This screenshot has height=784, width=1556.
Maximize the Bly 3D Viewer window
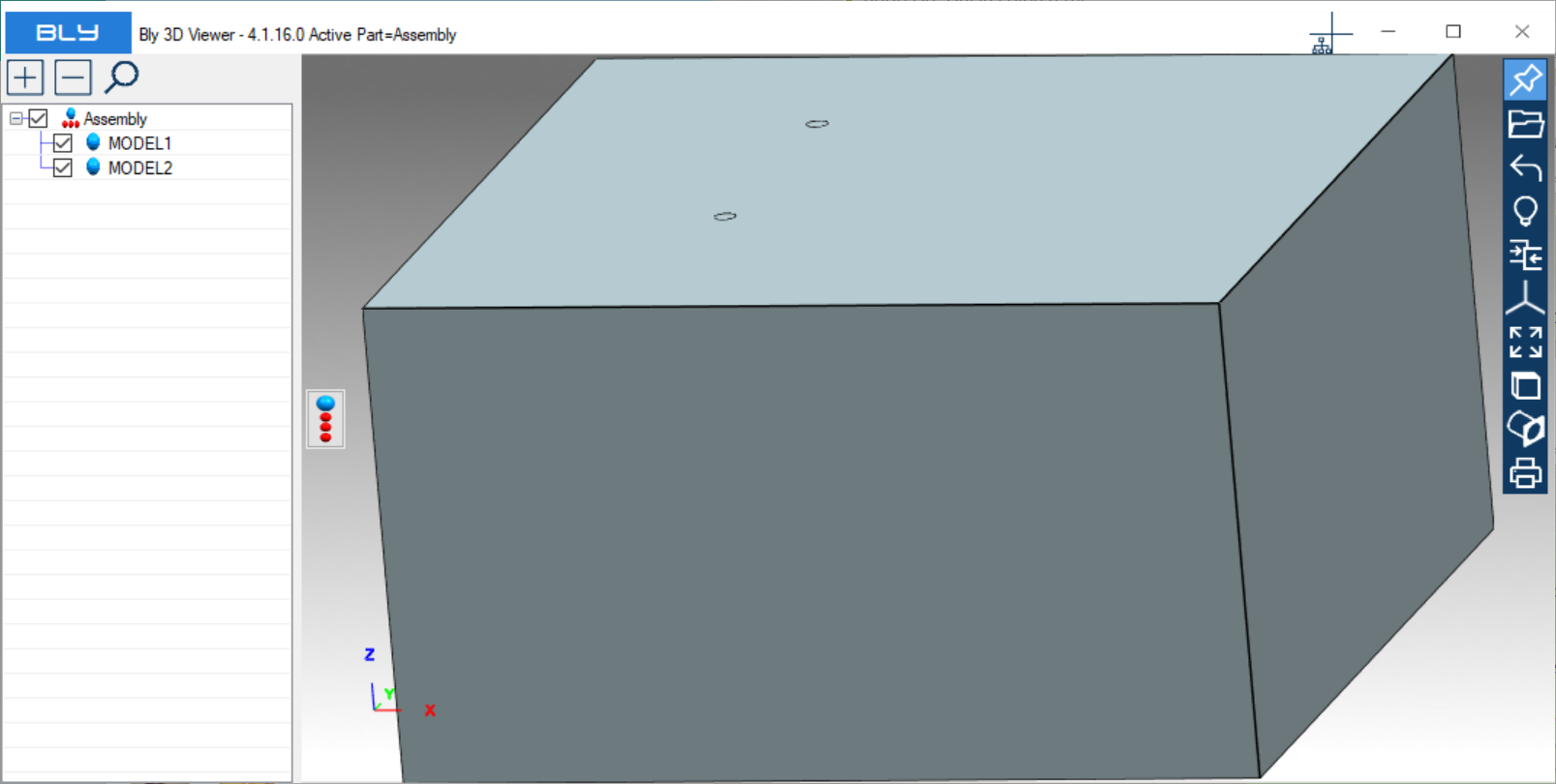click(1453, 32)
